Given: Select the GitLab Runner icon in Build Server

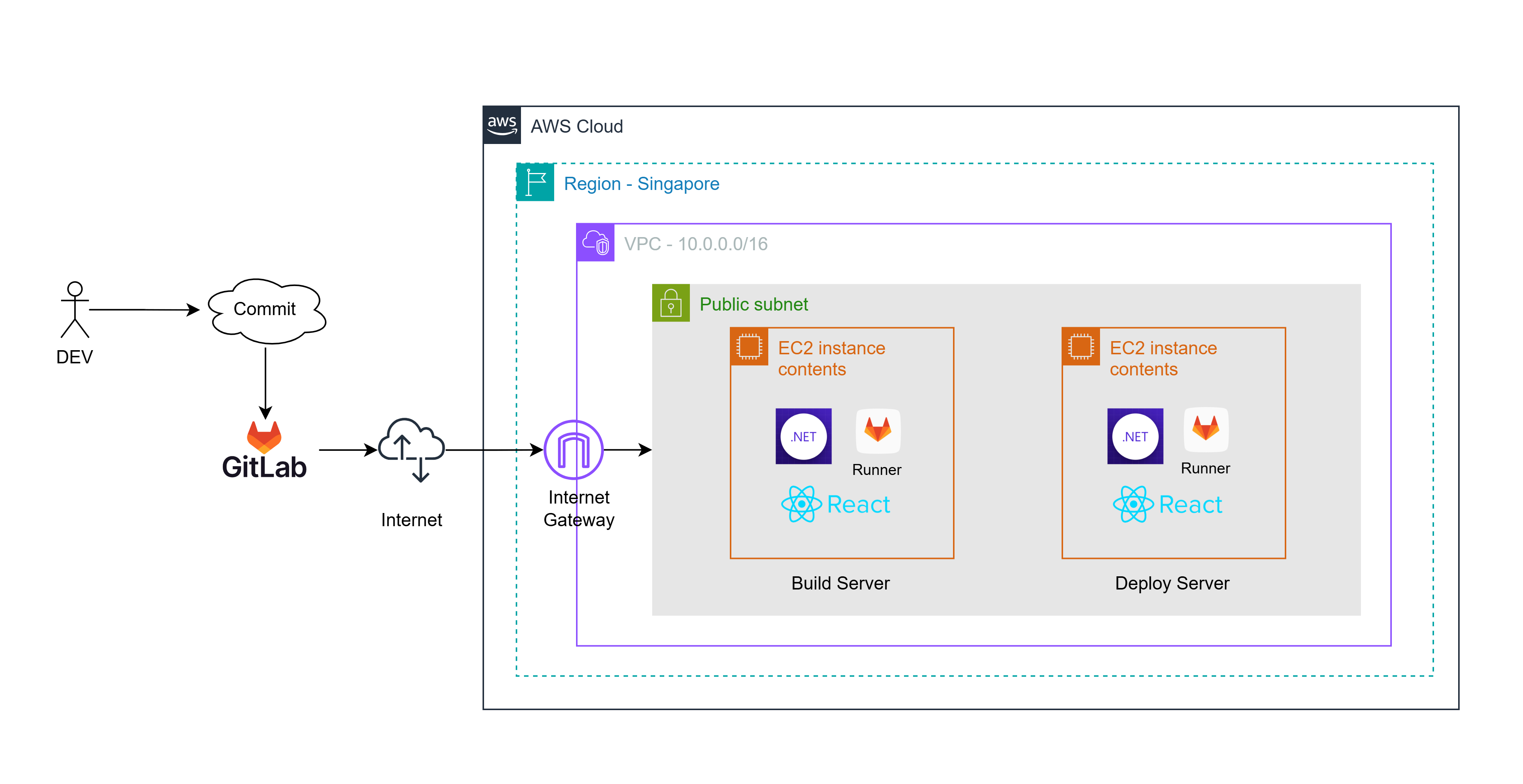Looking at the screenshot, I should tap(878, 431).
